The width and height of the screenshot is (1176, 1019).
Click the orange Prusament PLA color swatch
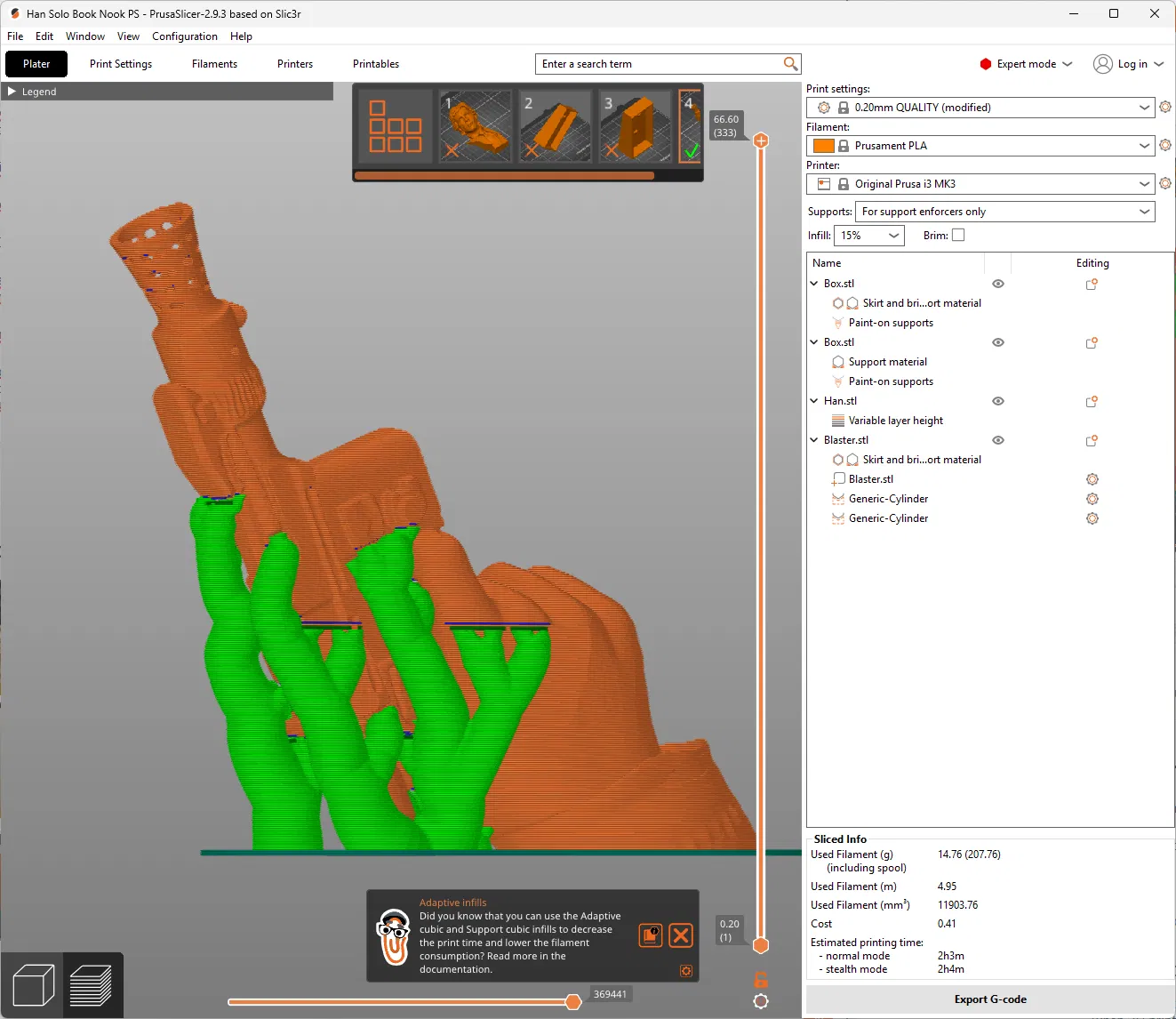point(824,146)
